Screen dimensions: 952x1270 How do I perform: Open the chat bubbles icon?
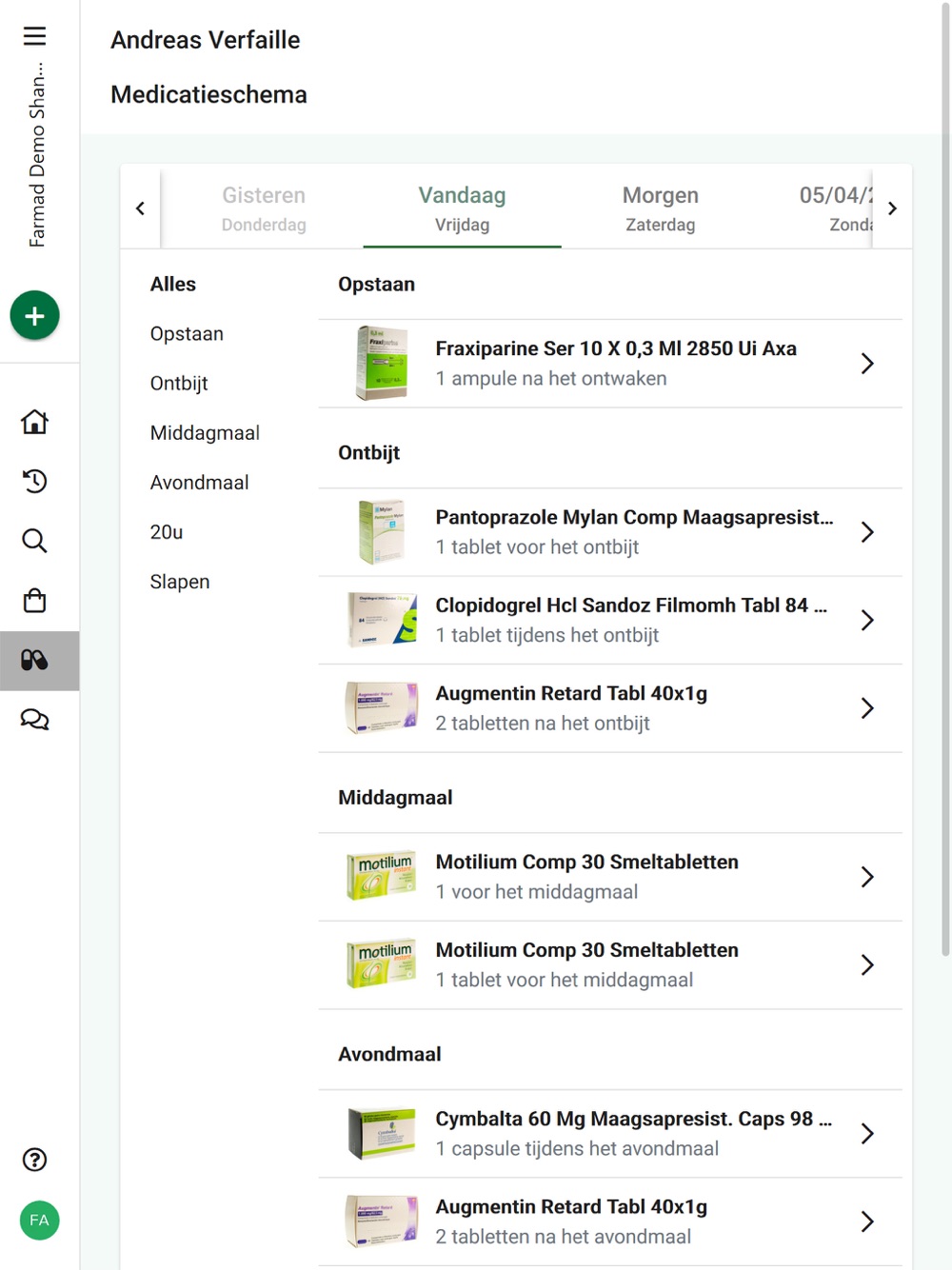coord(35,720)
